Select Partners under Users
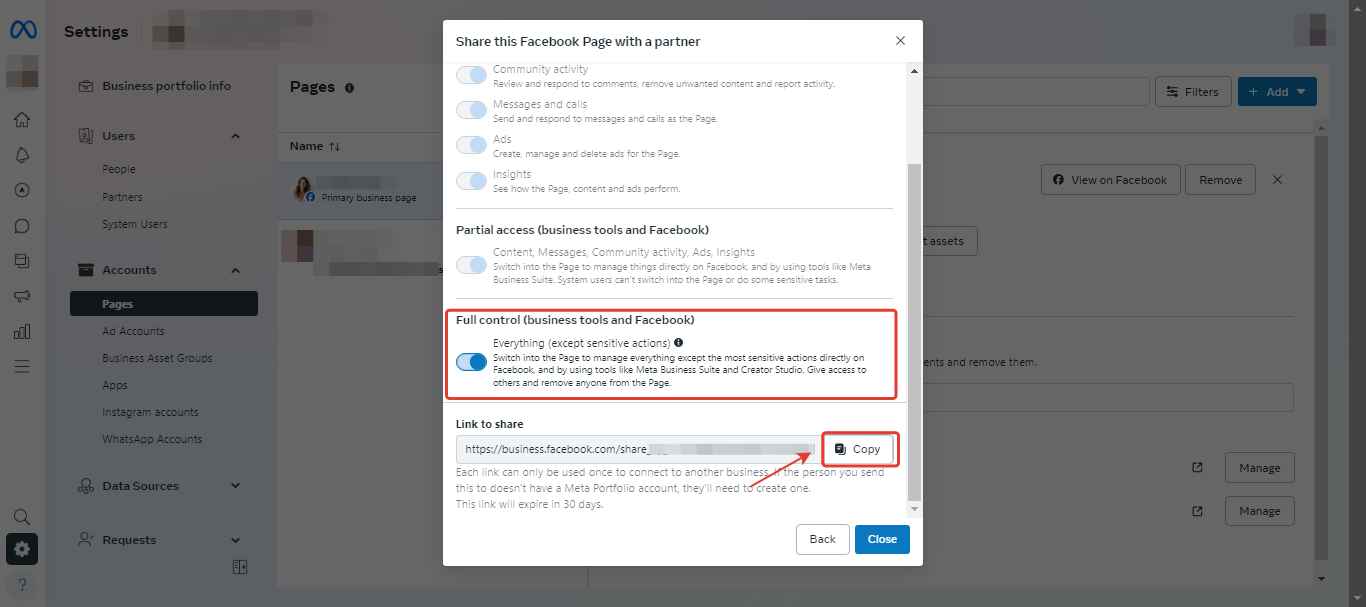 point(122,197)
